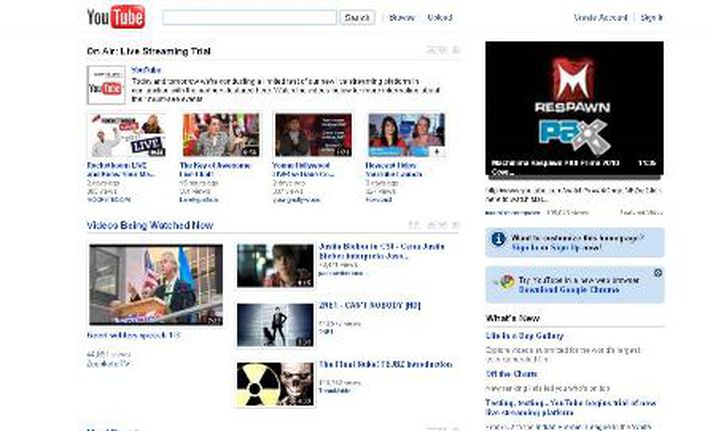Open the Young Hollywood video thumbnail
713x431 pixels.
click(x=313, y=135)
